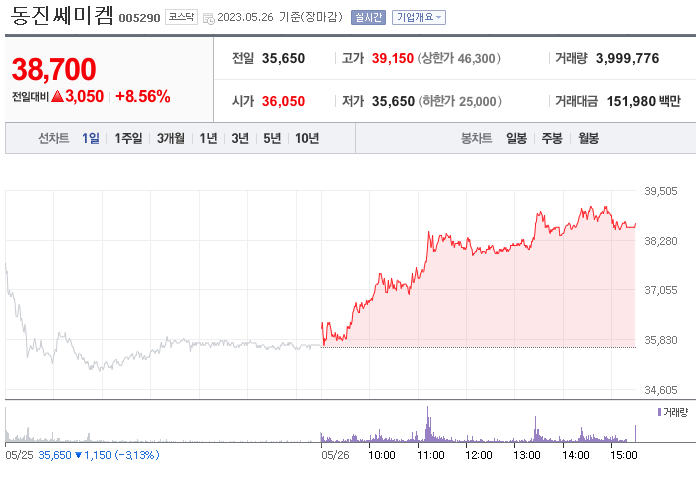Click the 38,280 price axis label
Viewport: 696px width, 481px height.
click(661, 241)
